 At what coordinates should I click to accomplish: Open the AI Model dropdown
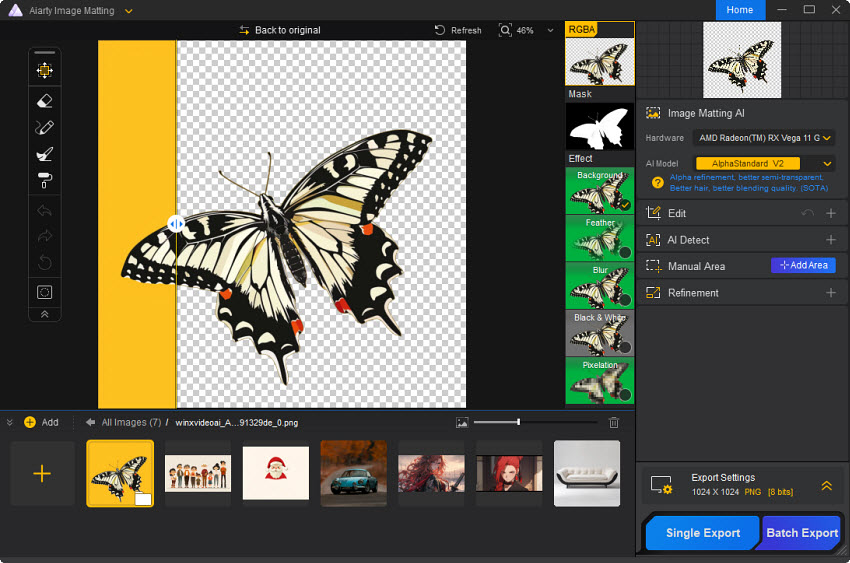tap(826, 163)
